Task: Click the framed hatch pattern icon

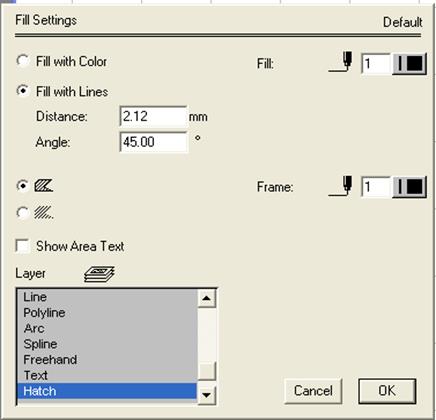Action: click(x=44, y=186)
